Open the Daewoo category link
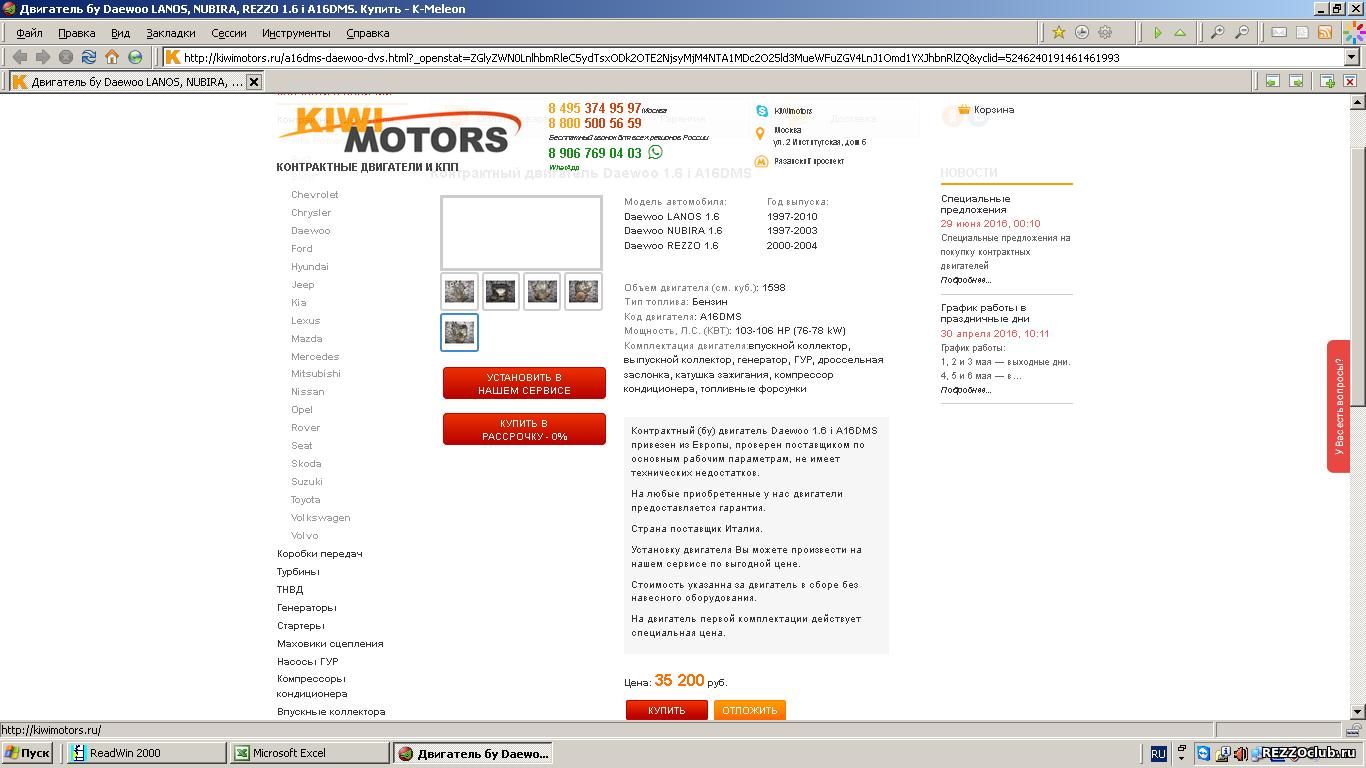This screenshot has width=1366, height=768. click(x=311, y=231)
